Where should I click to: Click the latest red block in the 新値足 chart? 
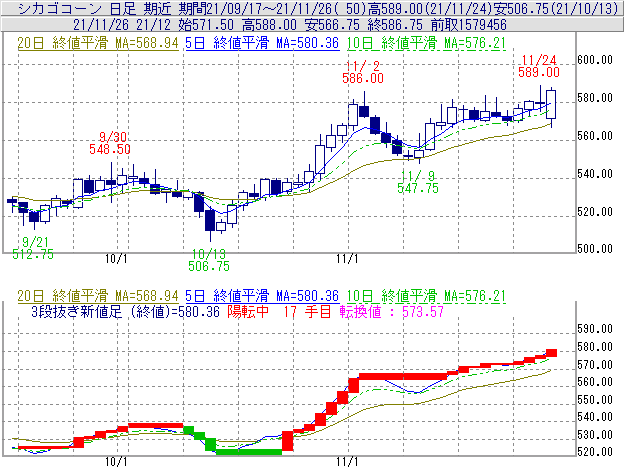click(x=552, y=353)
